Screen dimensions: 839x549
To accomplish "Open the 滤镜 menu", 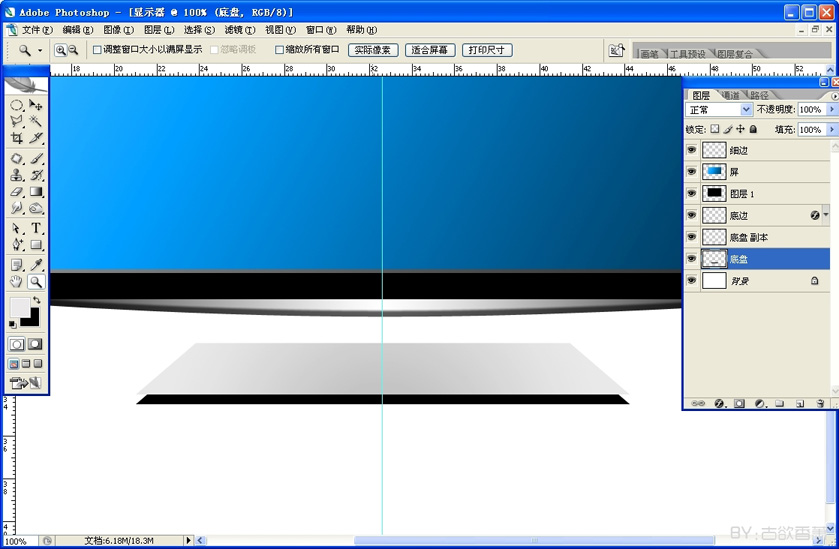I will pos(240,30).
